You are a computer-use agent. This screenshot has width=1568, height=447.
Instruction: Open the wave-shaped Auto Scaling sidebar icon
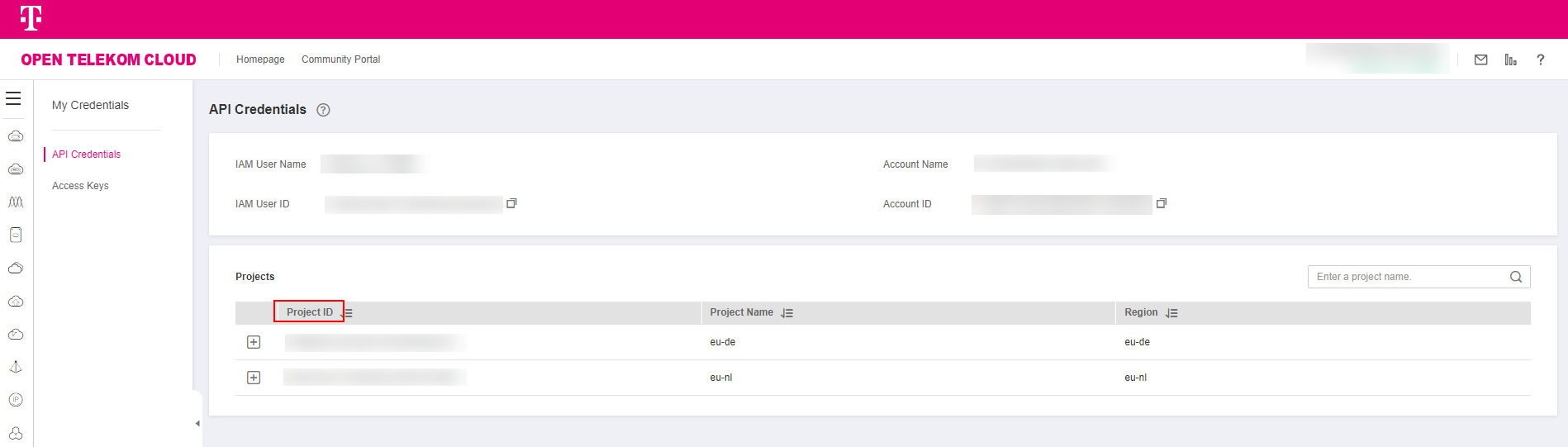(16, 202)
